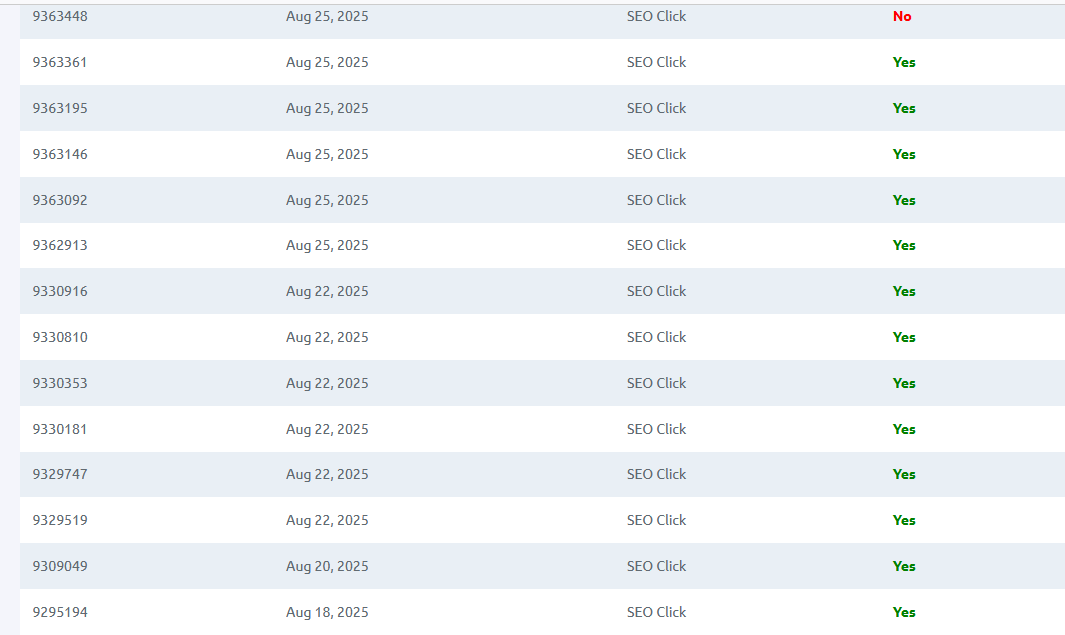Click order ID 9330916

60,291
